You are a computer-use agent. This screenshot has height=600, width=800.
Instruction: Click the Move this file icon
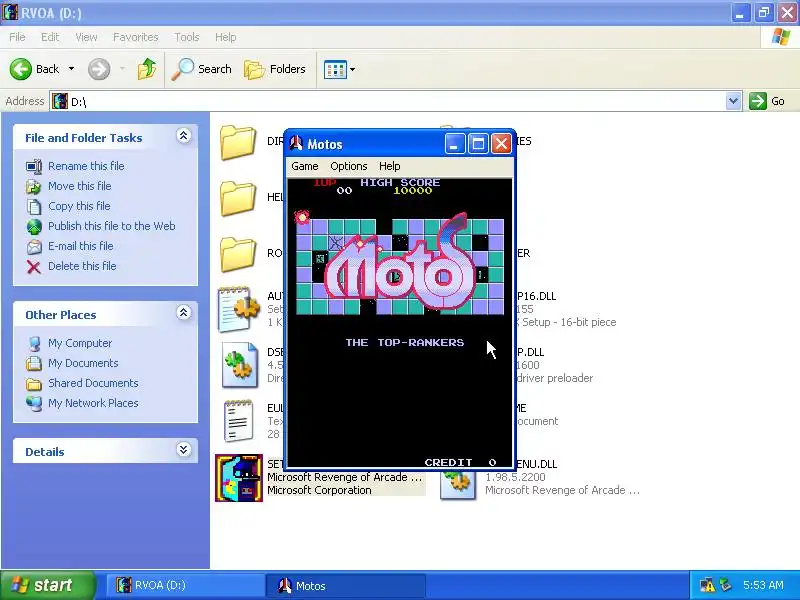pos(34,187)
